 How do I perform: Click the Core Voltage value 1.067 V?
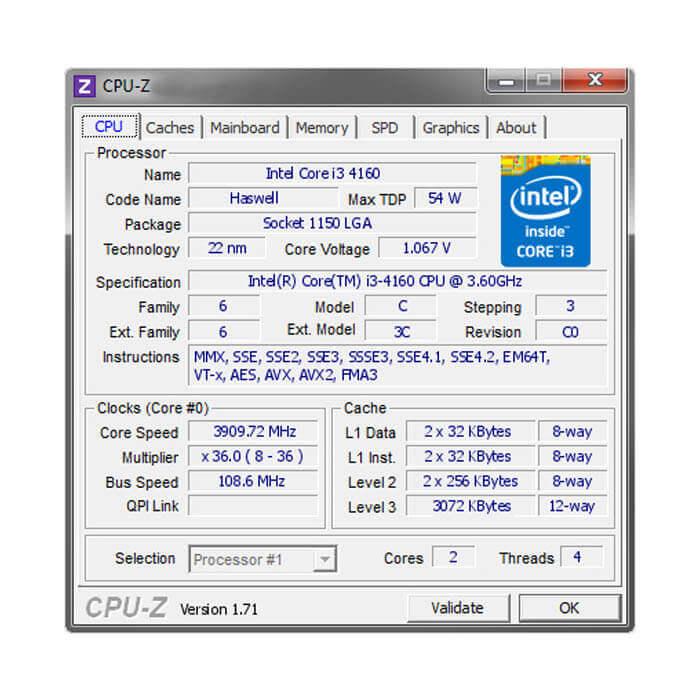[x=428, y=248]
